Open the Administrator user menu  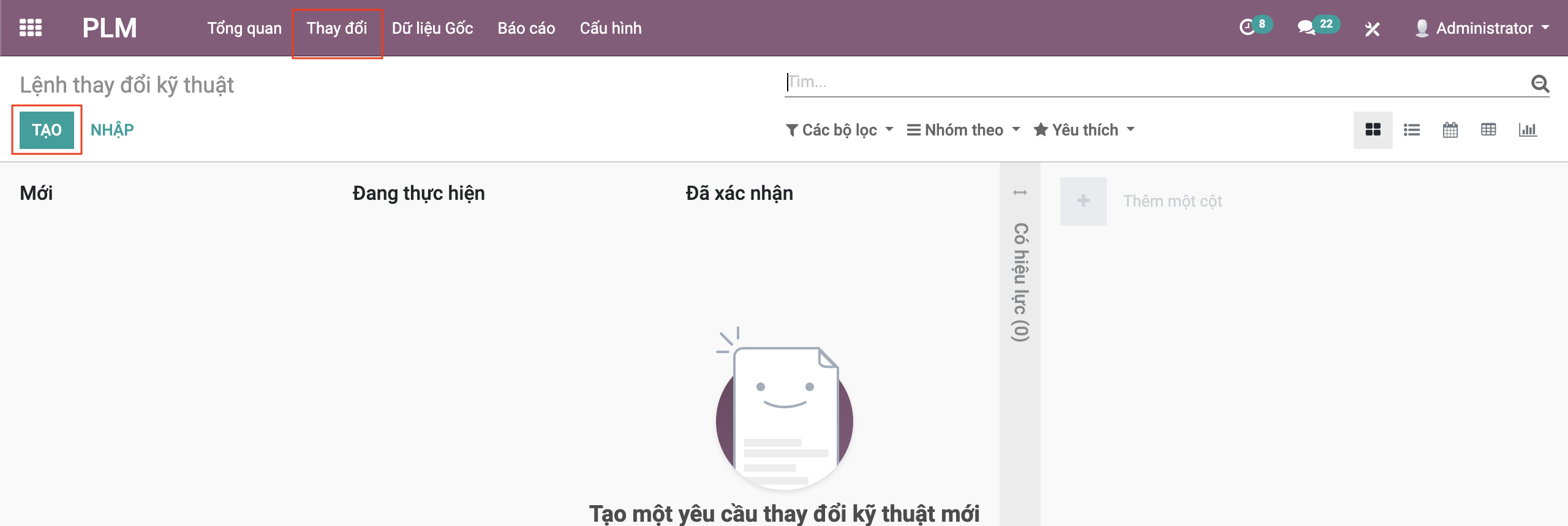(1482, 28)
